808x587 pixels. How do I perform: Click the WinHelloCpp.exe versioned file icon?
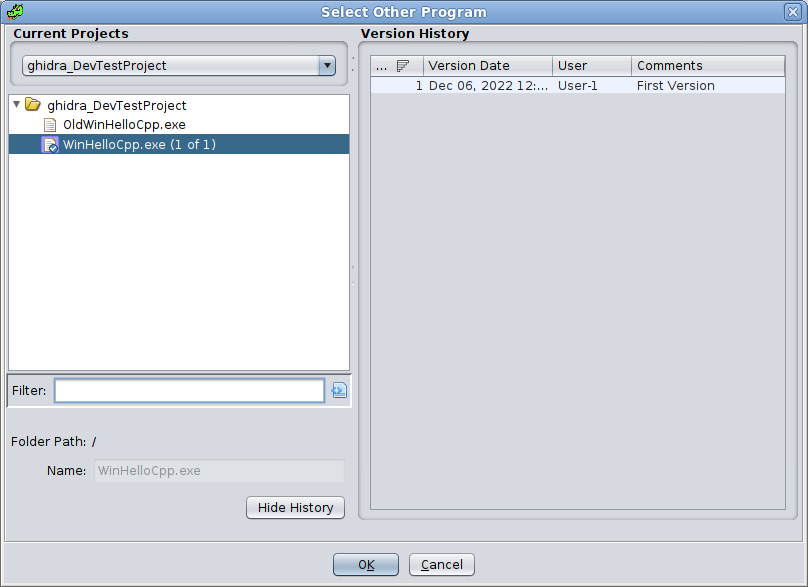[50, 145]
